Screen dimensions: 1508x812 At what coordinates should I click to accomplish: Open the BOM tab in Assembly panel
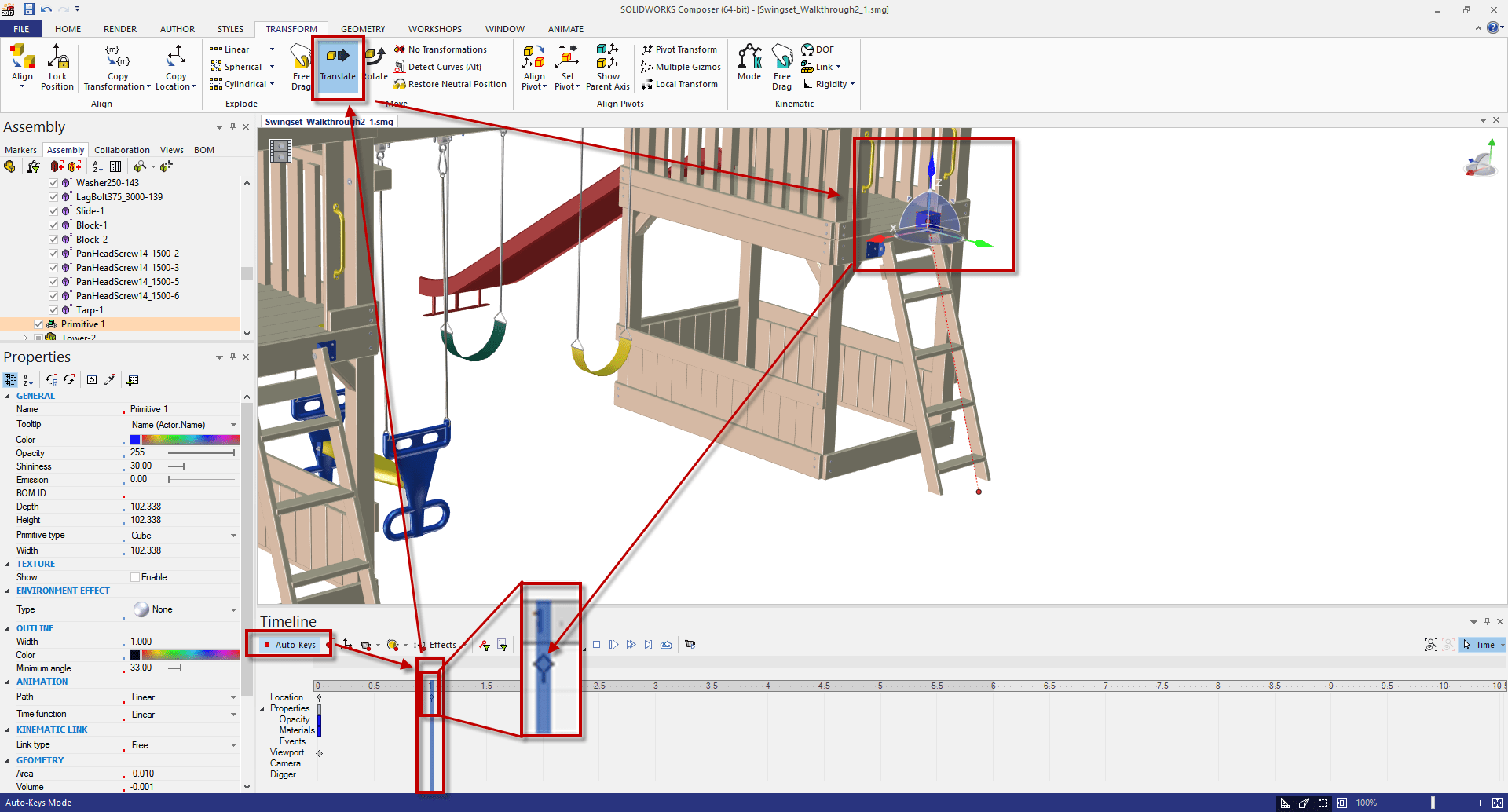(204, 150)
